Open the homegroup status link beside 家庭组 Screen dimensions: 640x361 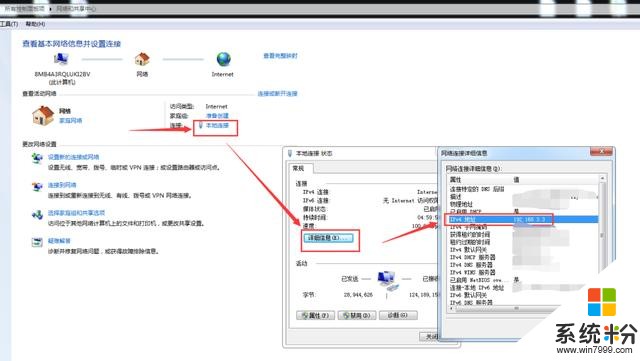tap(217, 116)
